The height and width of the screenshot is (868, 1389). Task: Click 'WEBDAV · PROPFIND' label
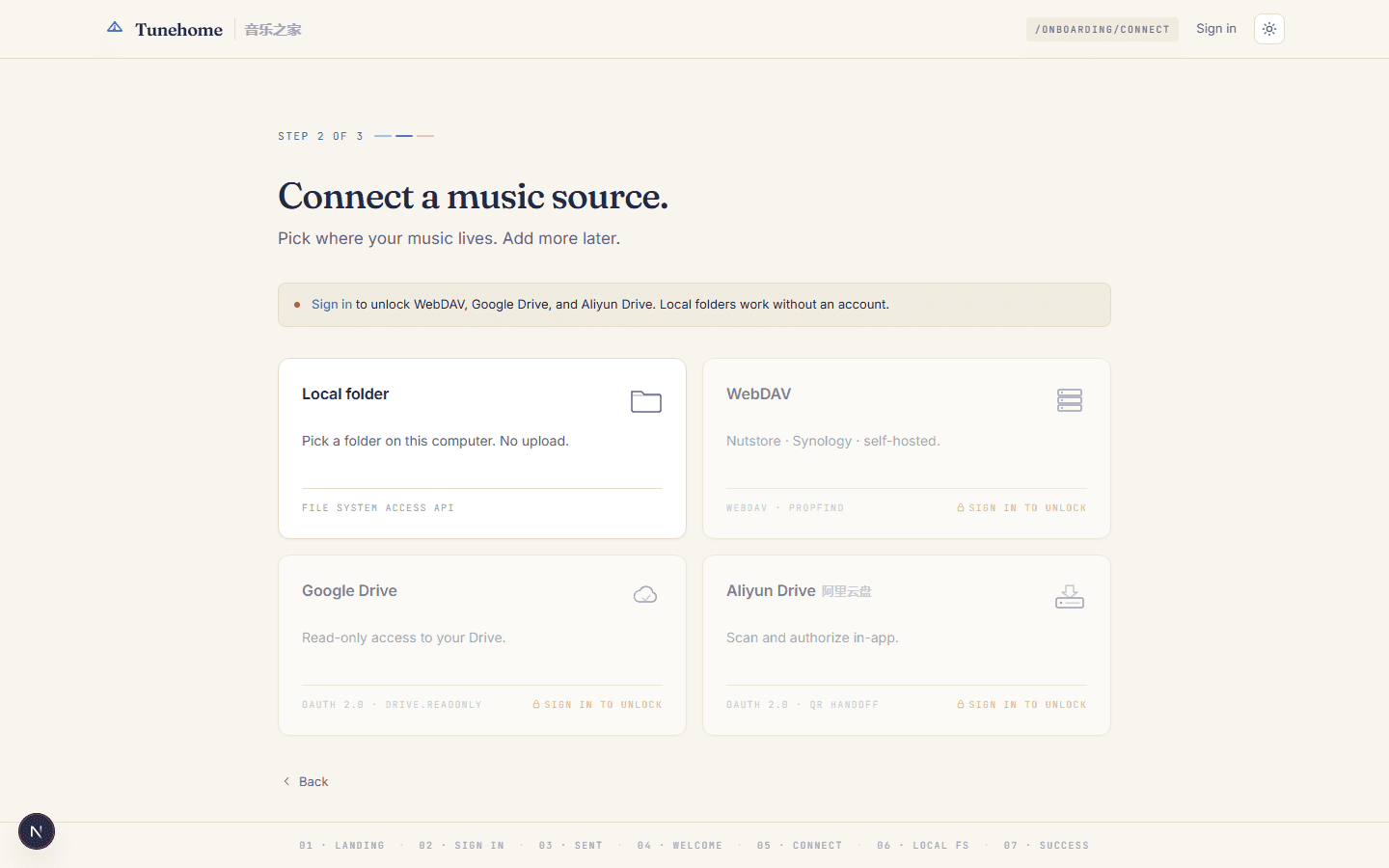785,507
